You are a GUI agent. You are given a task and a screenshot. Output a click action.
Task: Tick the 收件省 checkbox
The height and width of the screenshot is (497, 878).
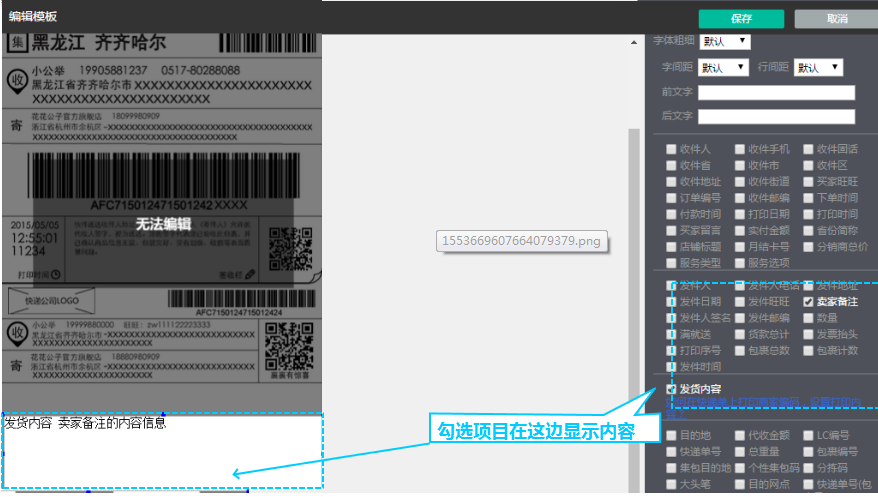coord(671,166)
